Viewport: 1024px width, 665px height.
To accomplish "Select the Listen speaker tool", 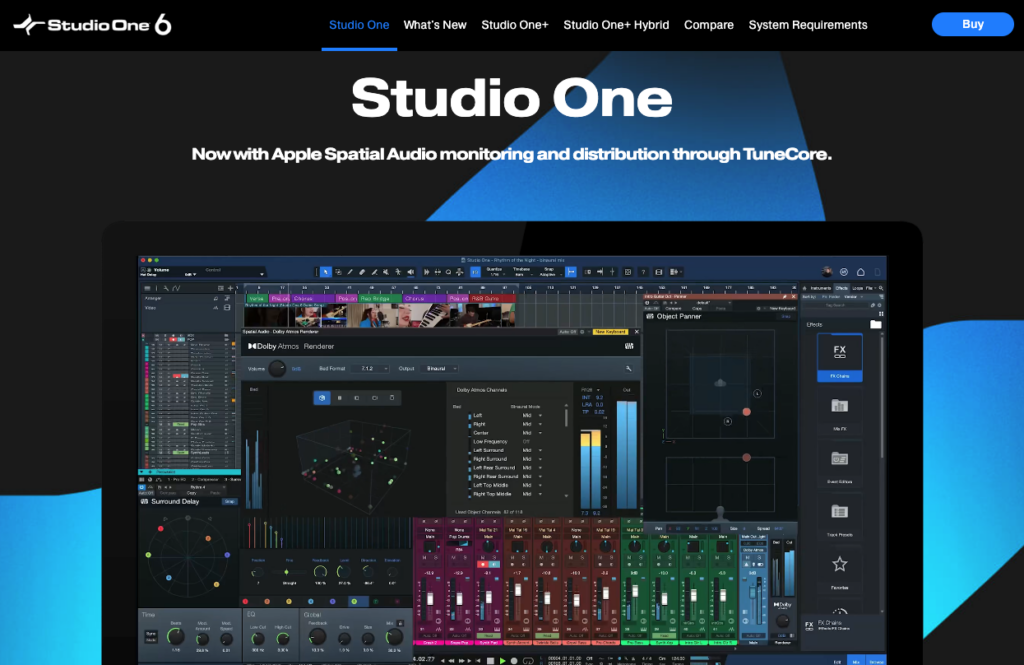I will point(411,272).
